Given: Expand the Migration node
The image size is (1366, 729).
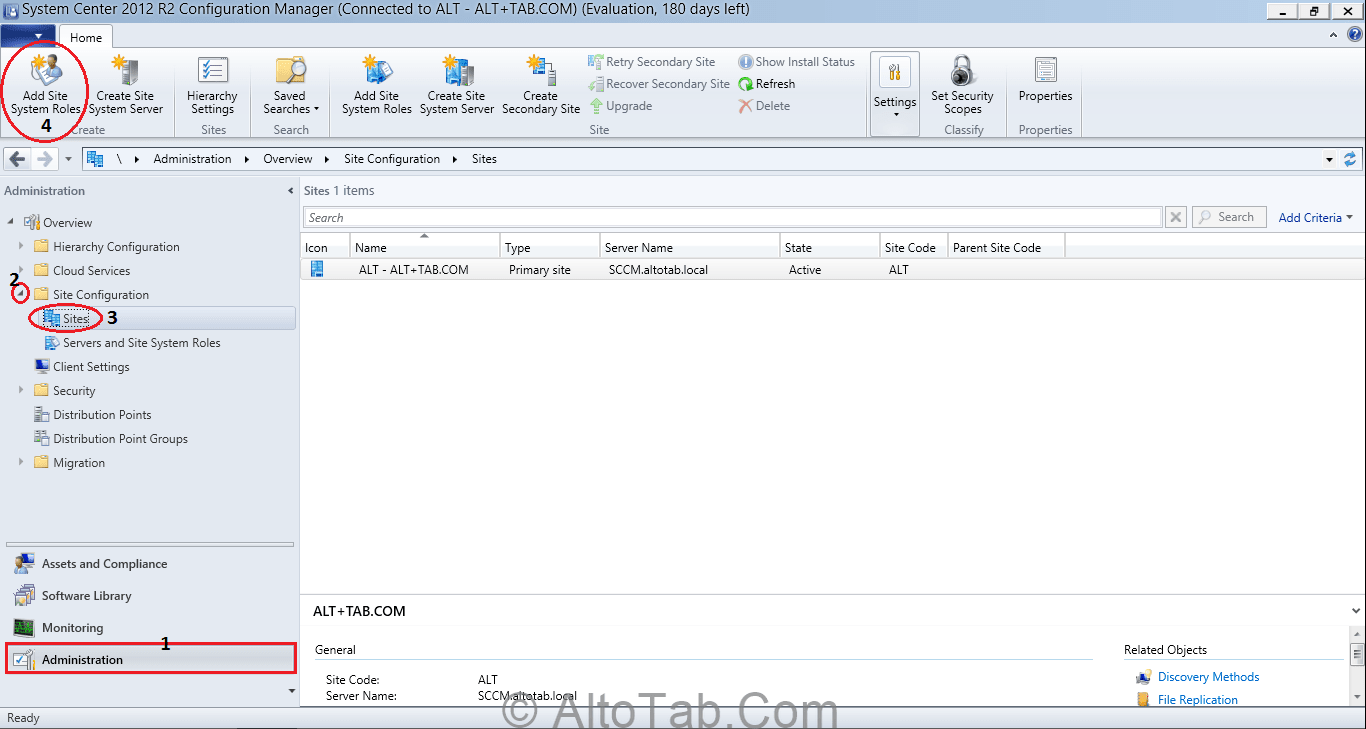Looking at the screenshot, I should tap(21, 462).
